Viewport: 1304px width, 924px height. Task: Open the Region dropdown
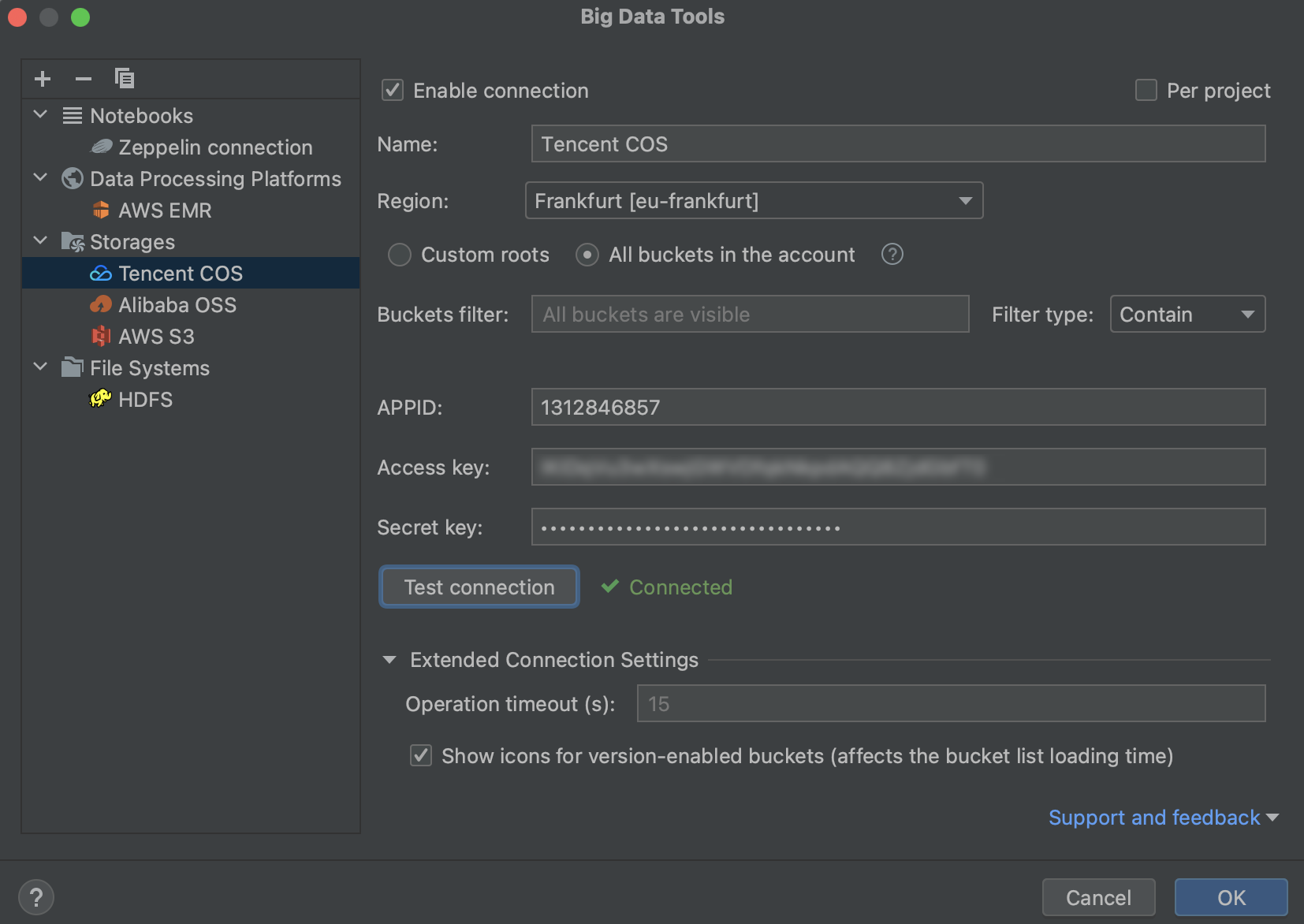pyautogui.click(x=965, y=200)
